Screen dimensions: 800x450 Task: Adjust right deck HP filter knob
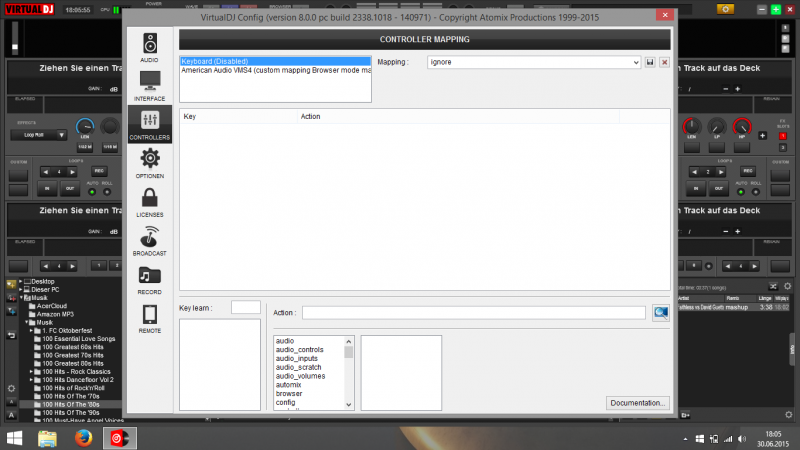click(742, 126)
